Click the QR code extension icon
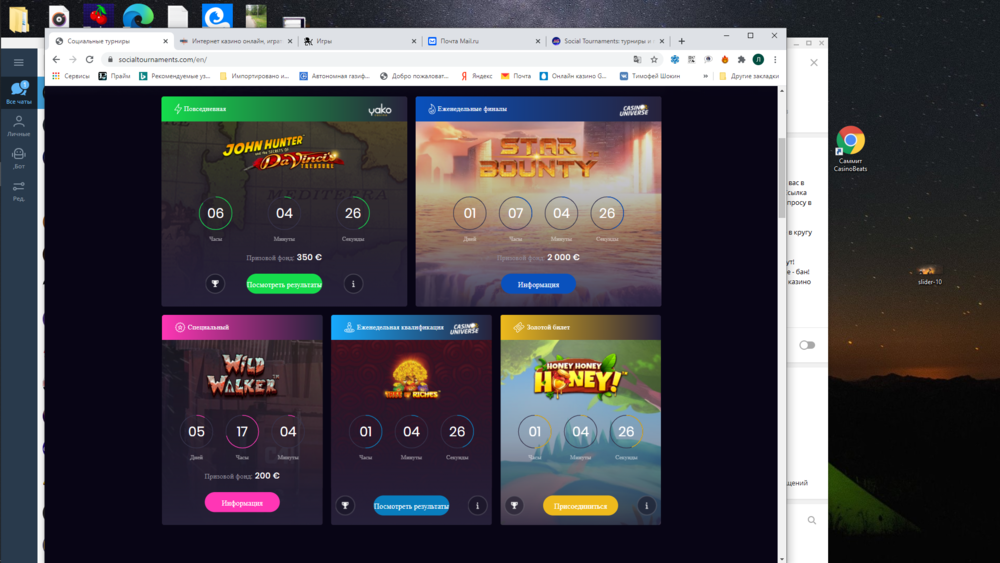The image size is (1000, 563). pyautogui.click(x=691, y=59)
